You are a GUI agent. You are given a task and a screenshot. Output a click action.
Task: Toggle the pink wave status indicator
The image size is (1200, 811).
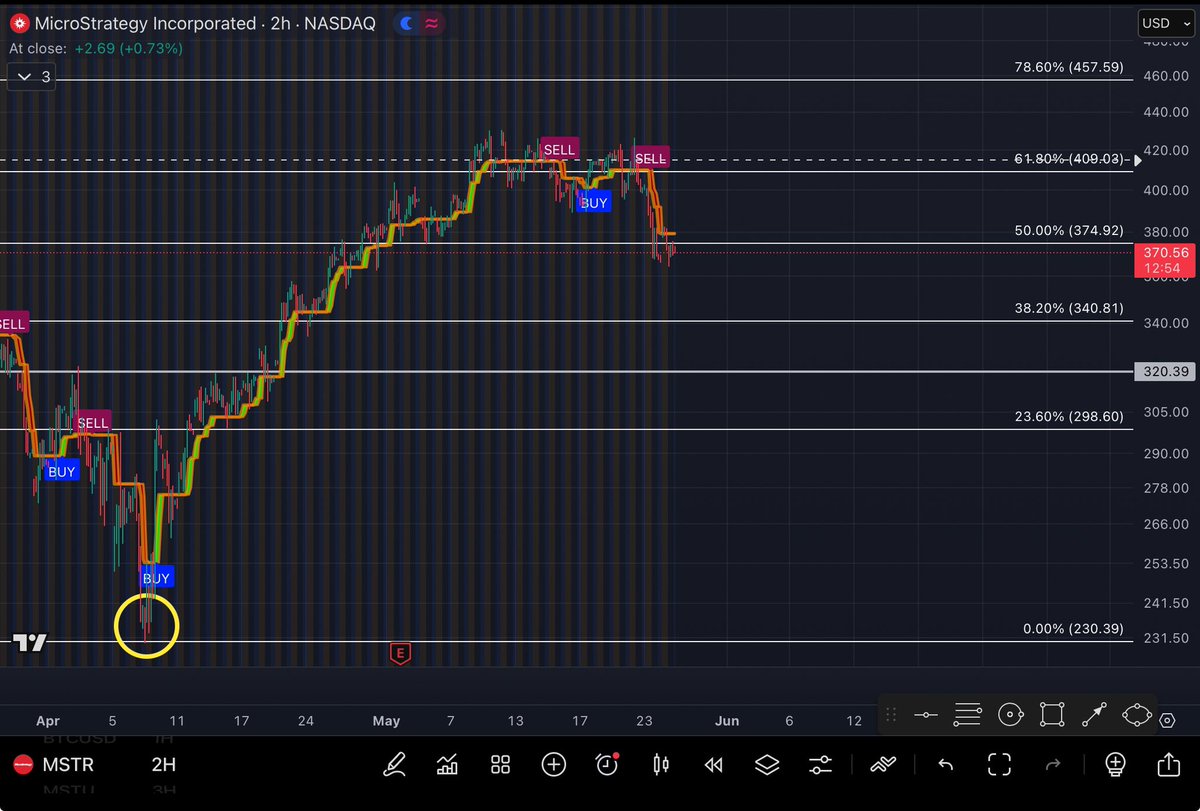point(431,23)
